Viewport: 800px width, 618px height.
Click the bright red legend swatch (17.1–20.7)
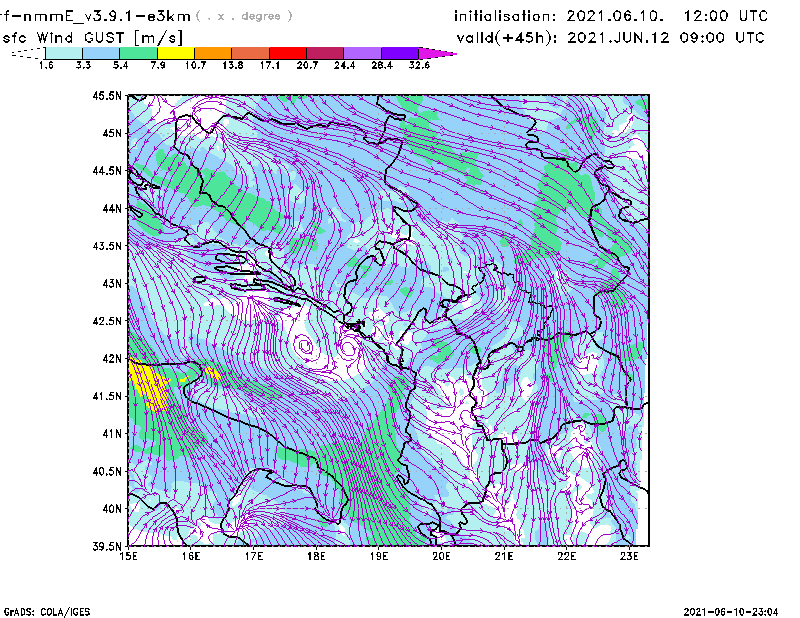288,53
